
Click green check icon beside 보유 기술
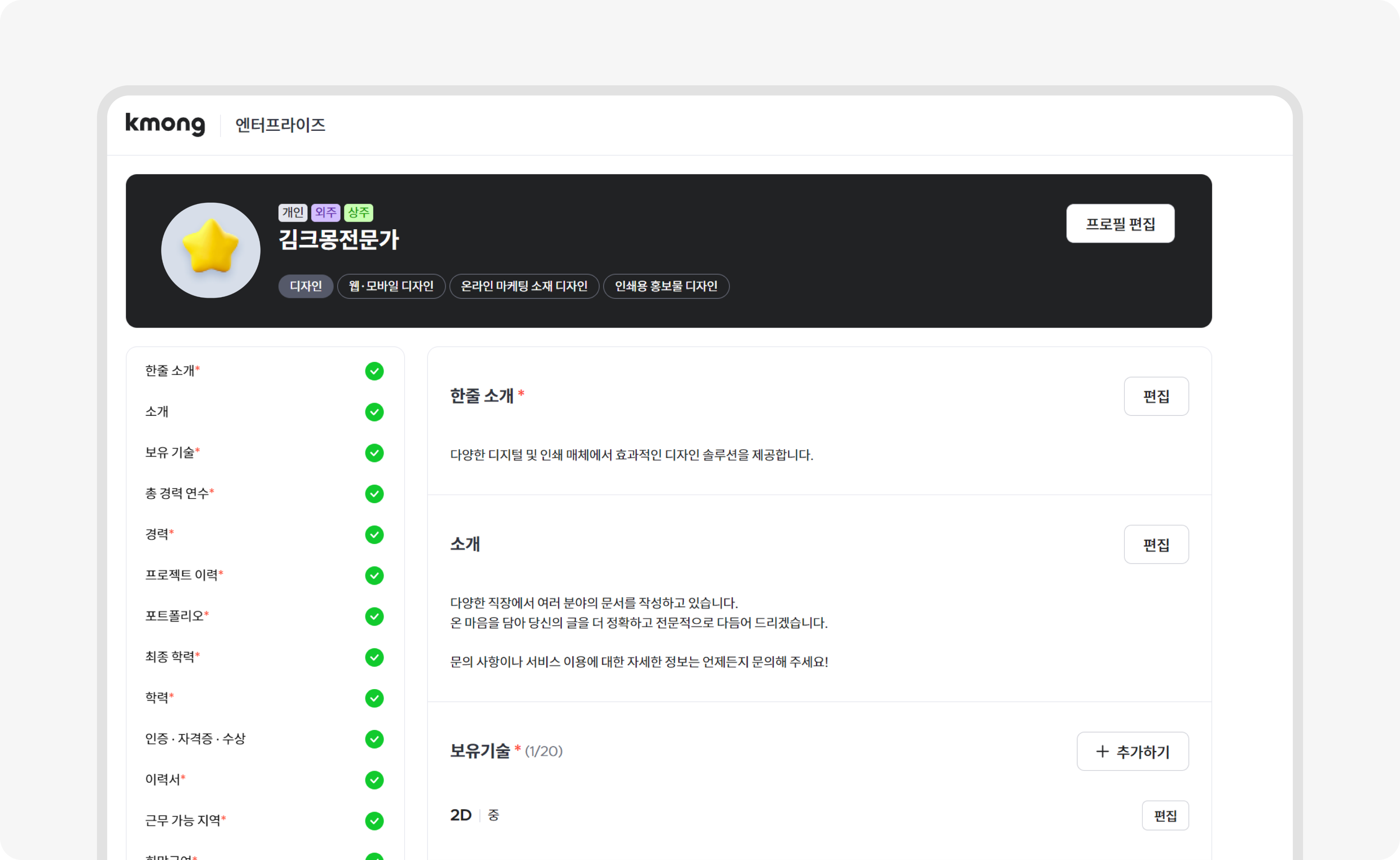374,453
